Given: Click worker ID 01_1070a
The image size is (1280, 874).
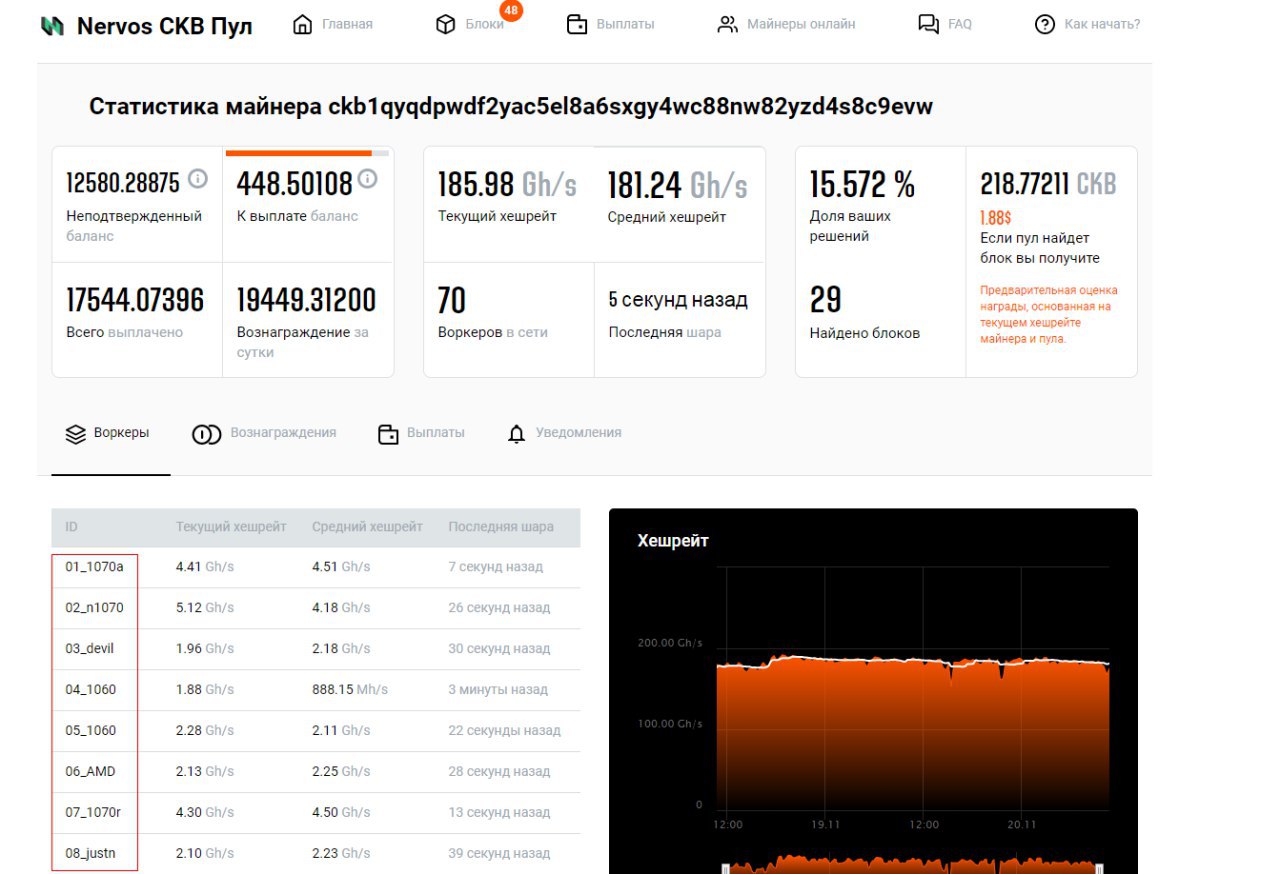Looking at the screenshot, I should click(x=94, y=567).
